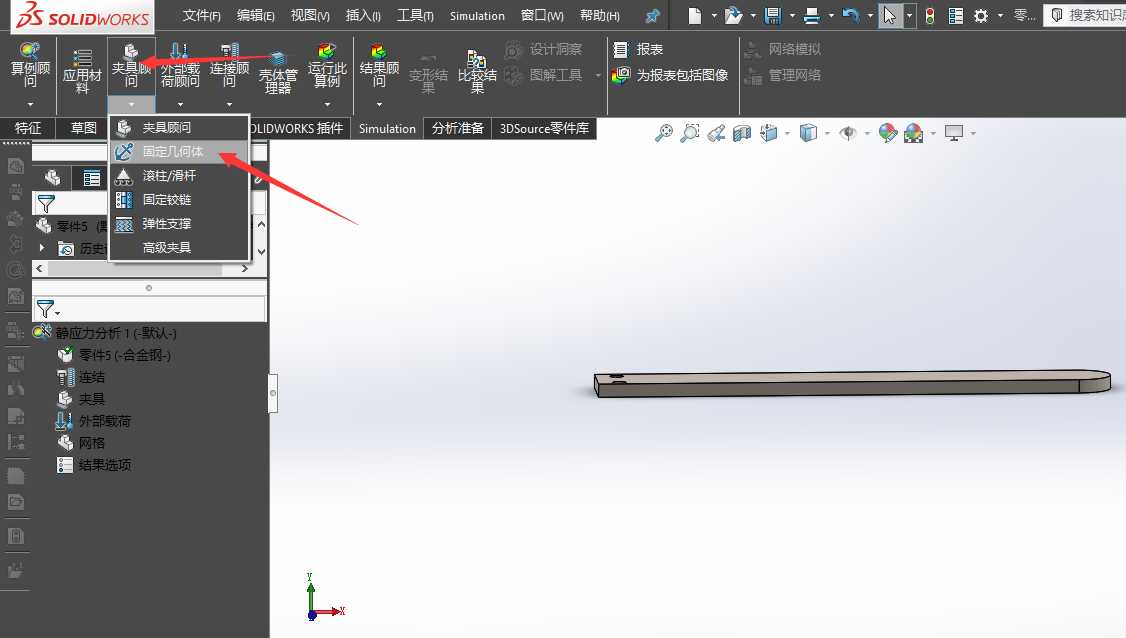
Task: Expand the 历史 history tree node
Action: (x=42, y=248)
